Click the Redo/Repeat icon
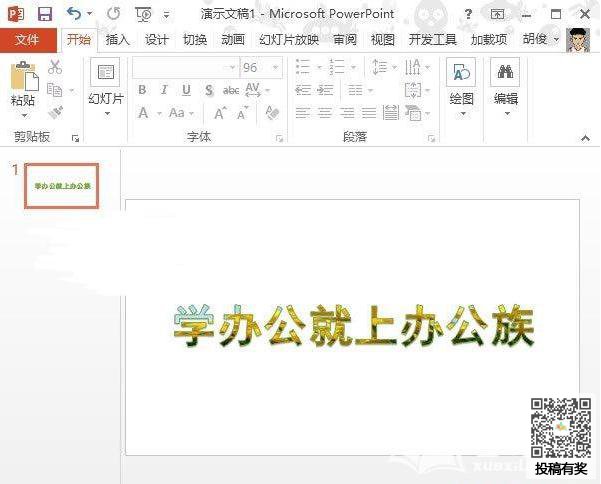 click(x=113, y=14)
